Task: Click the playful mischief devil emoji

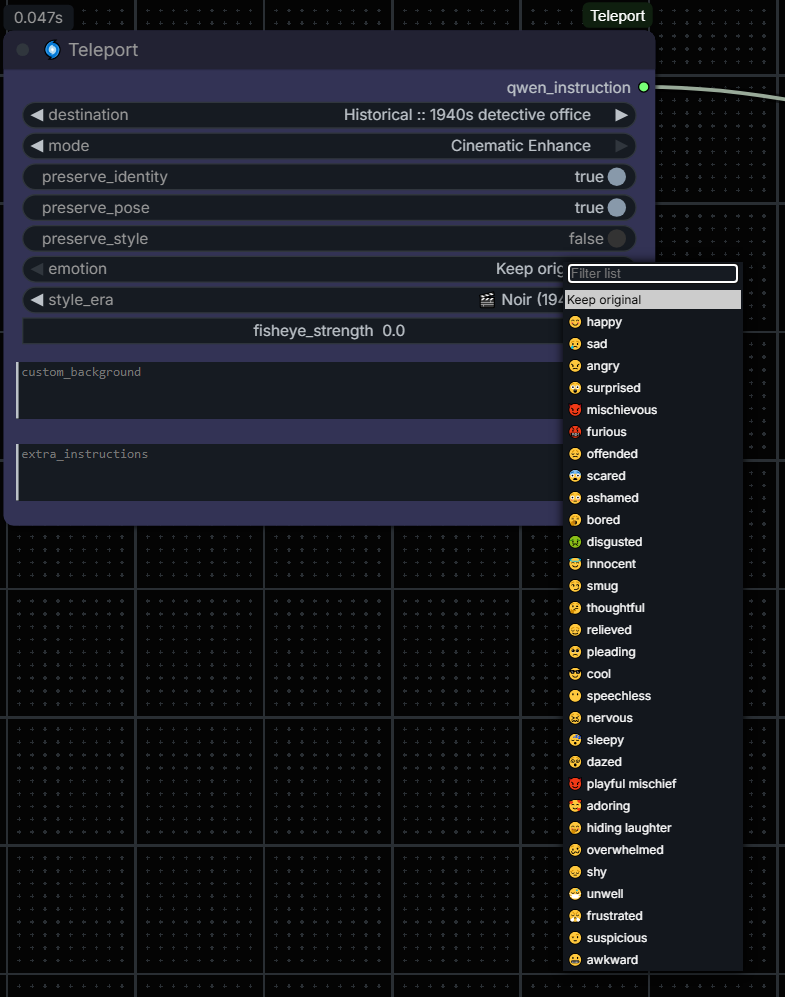Action: pos(575,784)
